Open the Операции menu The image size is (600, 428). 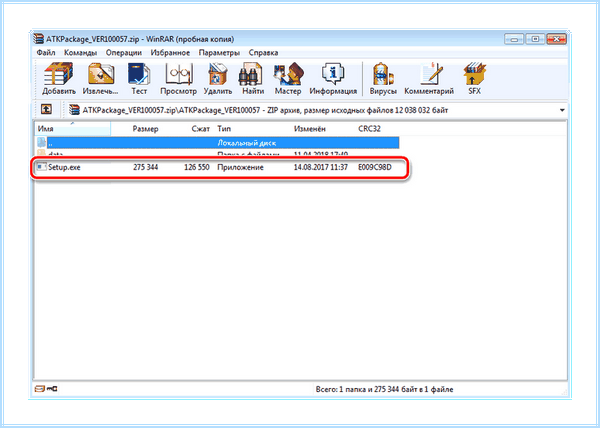pyautogui.click(x=124, y=52)
